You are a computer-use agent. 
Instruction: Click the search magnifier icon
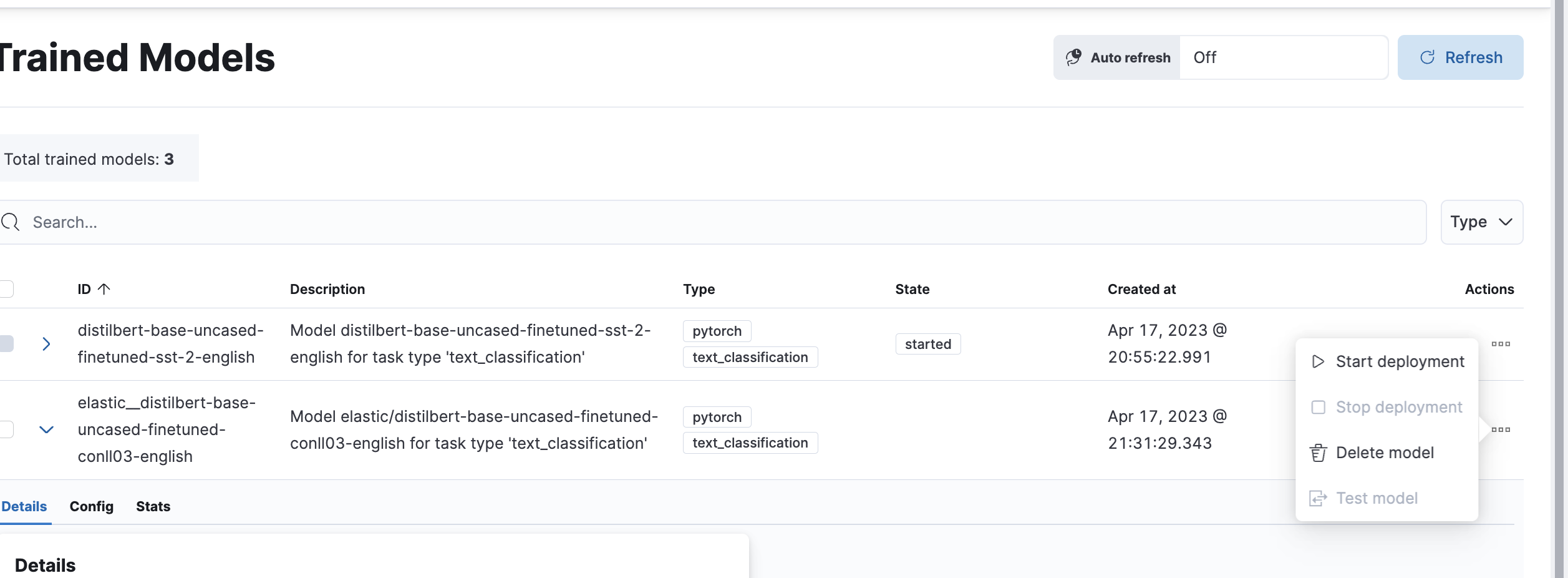tap(11, 222)
